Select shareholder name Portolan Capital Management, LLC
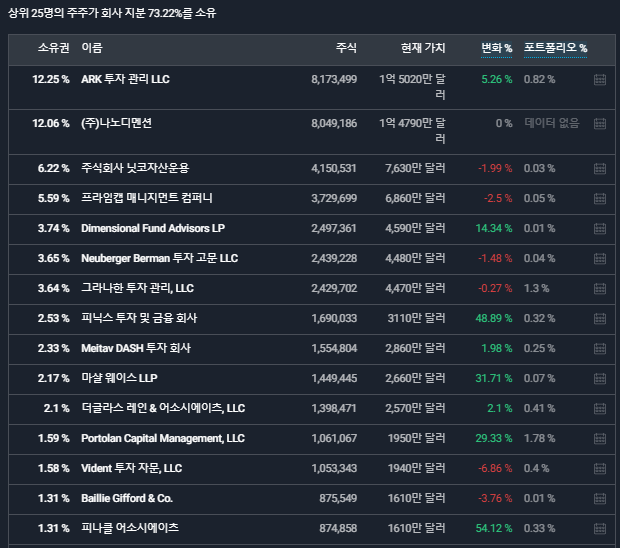 pos(163,438)
